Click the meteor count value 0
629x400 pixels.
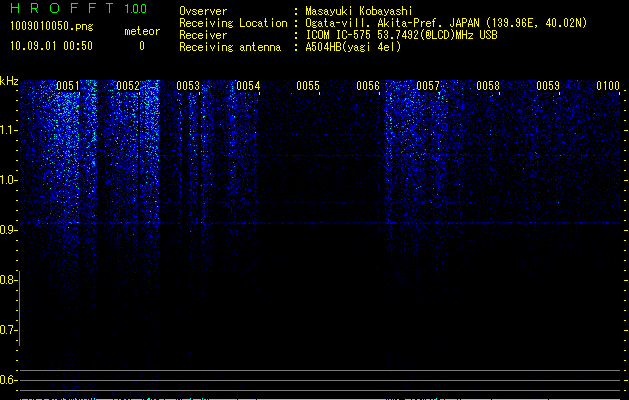(x=142, y=46)
